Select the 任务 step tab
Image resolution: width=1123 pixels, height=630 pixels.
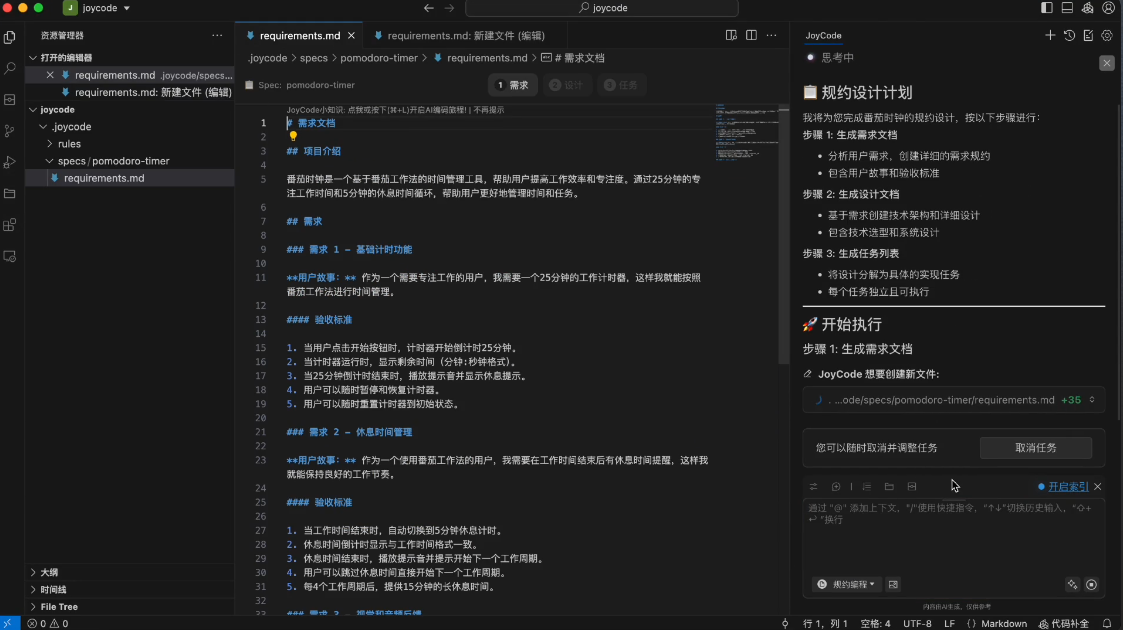pos(620,85)
